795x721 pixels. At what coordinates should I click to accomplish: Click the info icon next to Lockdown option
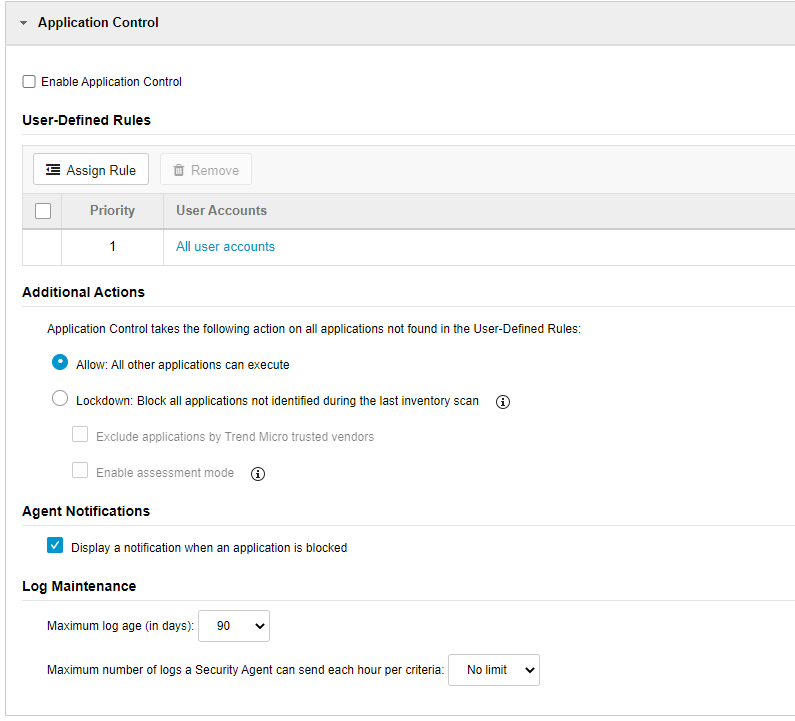point(503,402)
